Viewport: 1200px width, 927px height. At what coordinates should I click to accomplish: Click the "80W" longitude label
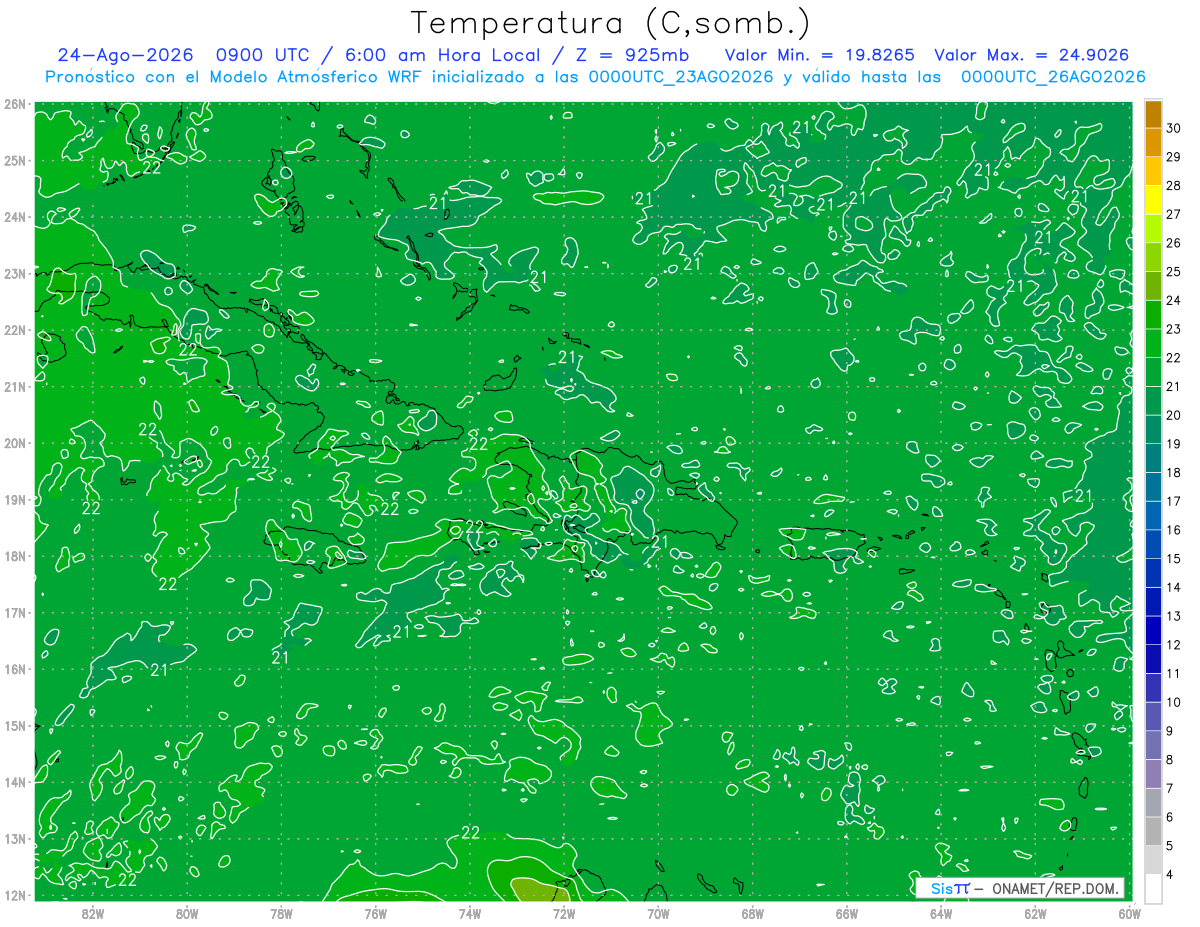tap(186, 913)
